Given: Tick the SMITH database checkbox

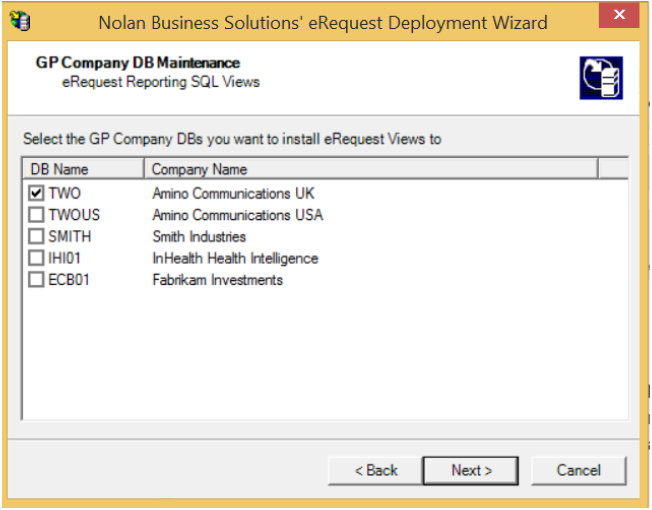Looking at the screenshot, I should [37, 237].
